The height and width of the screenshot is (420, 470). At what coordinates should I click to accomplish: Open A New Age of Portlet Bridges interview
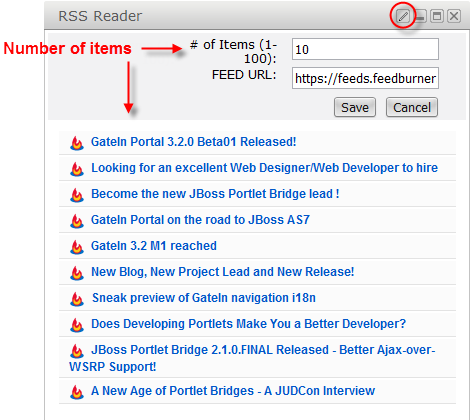(233, 391)
